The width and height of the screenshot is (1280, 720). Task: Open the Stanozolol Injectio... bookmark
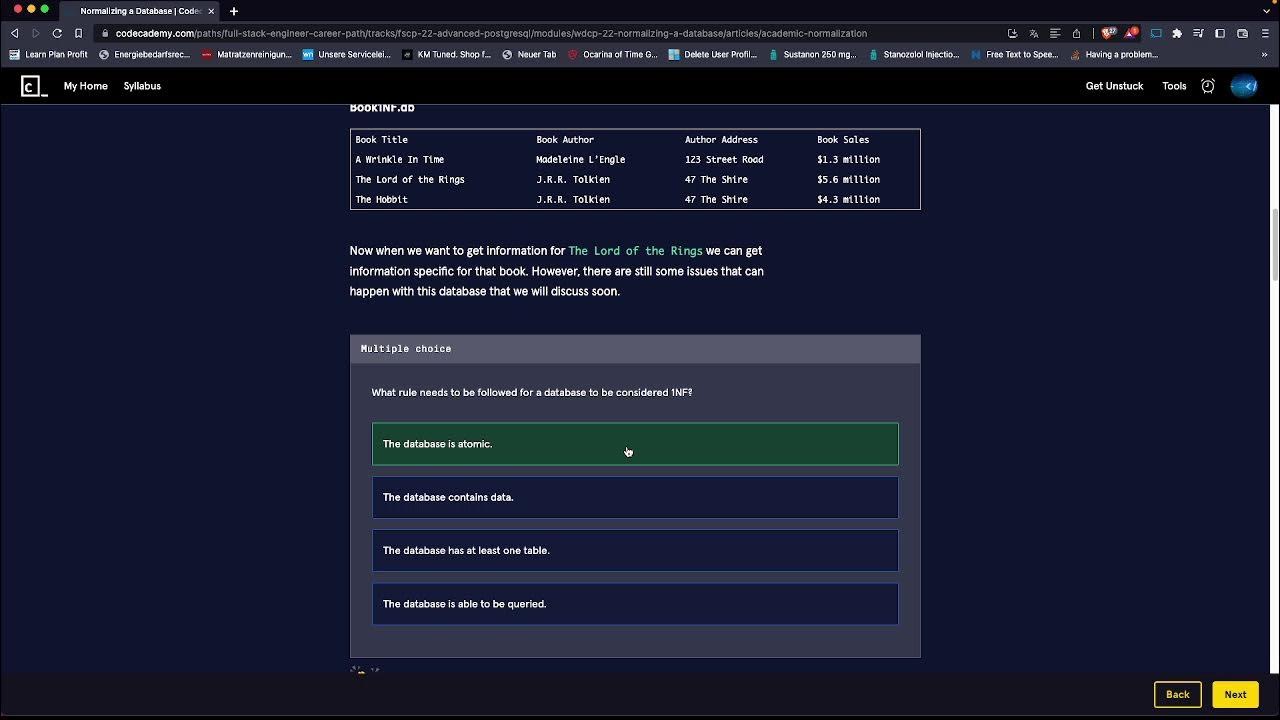[914, 54]
